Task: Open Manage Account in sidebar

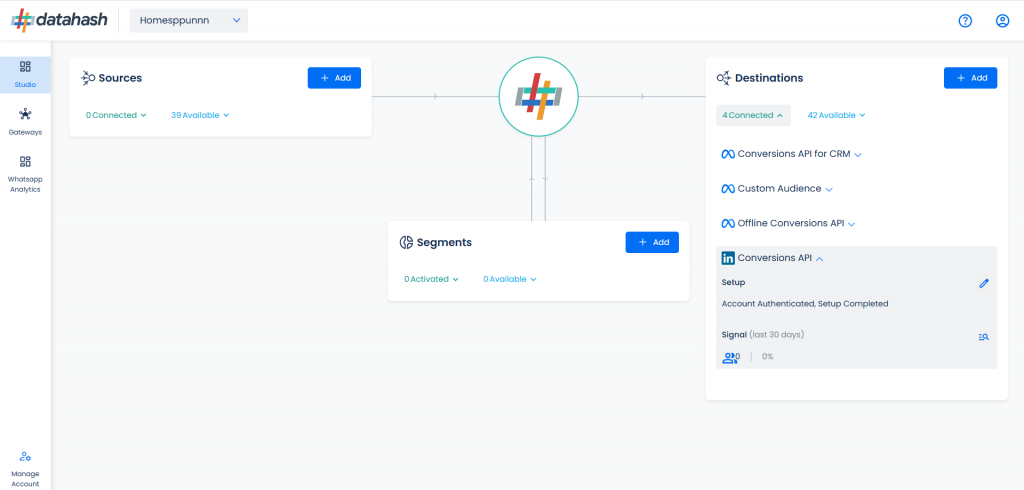Action: [25, 469]
